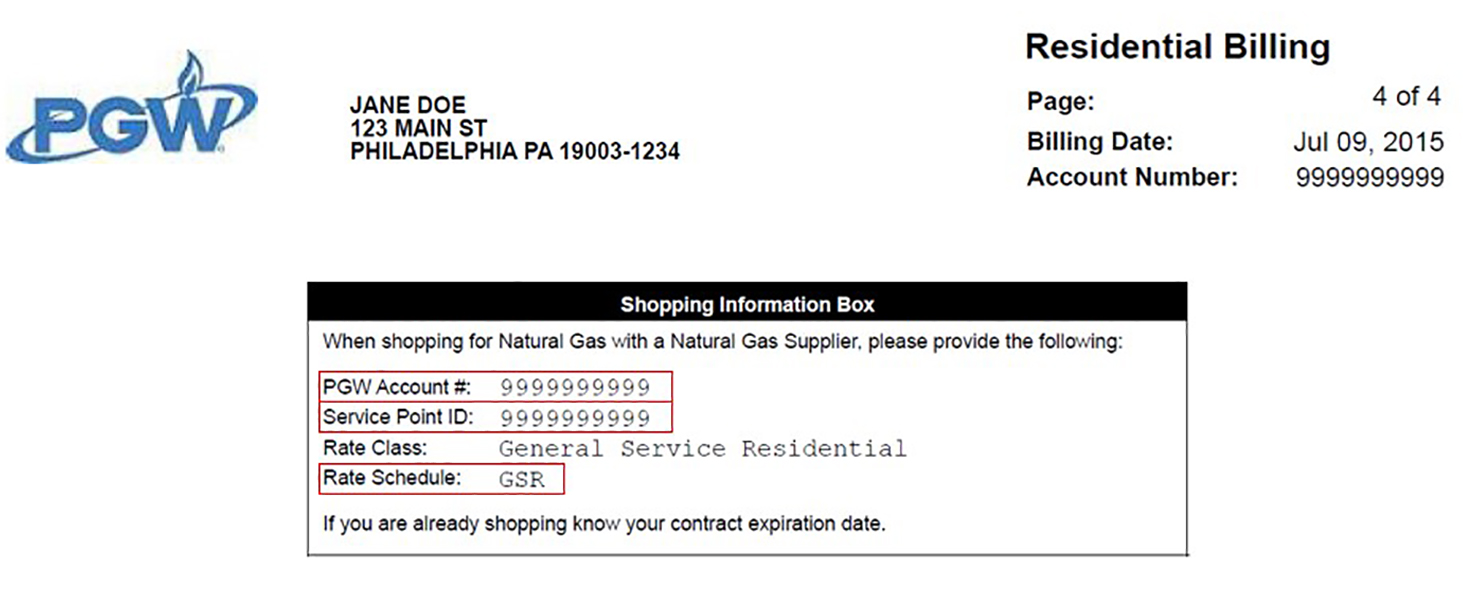Select the header account number 9999999999
1463x598 pixels.
click(1370, 178)
